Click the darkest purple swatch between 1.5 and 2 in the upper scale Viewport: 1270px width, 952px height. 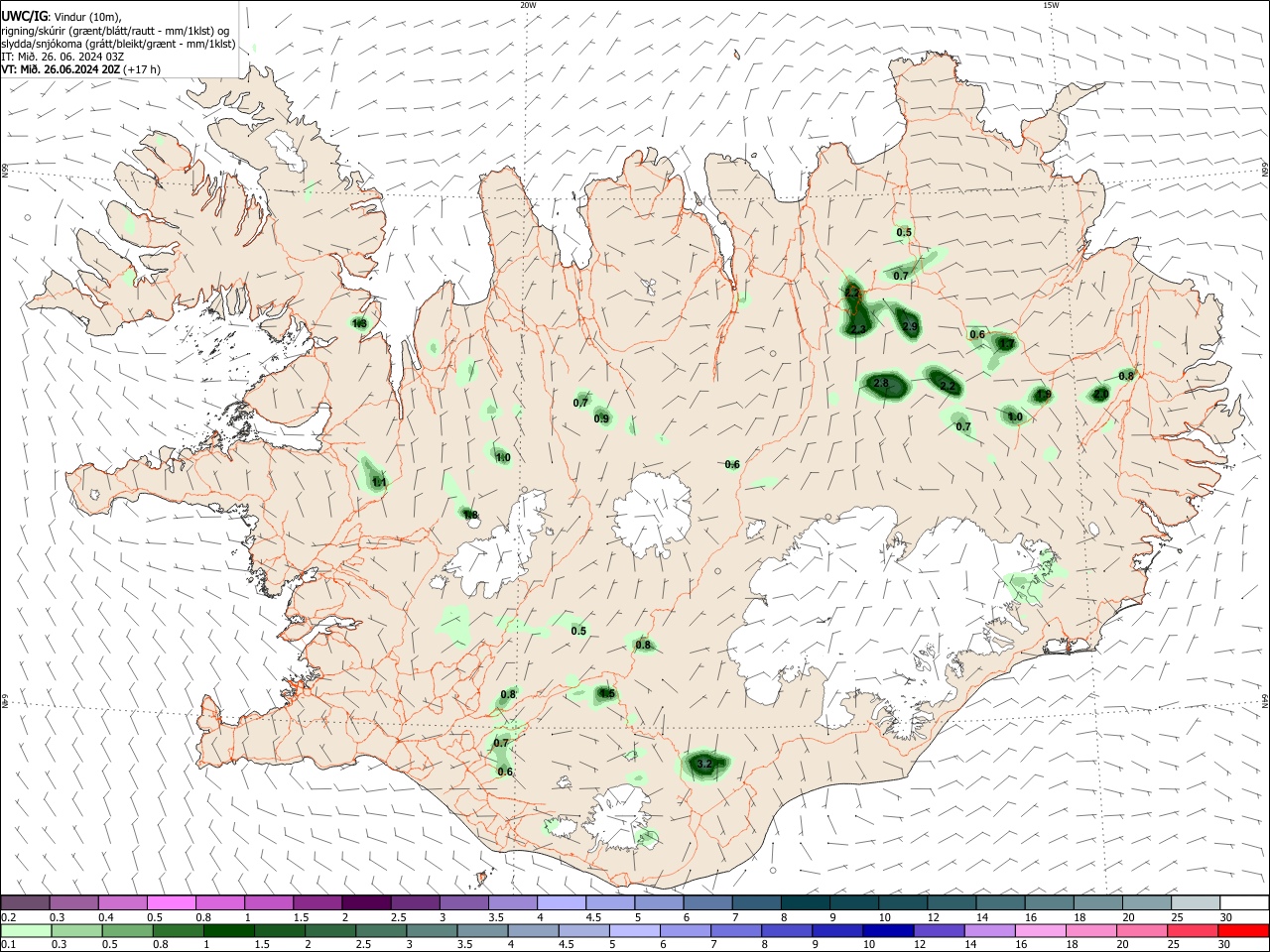point(366,903)
